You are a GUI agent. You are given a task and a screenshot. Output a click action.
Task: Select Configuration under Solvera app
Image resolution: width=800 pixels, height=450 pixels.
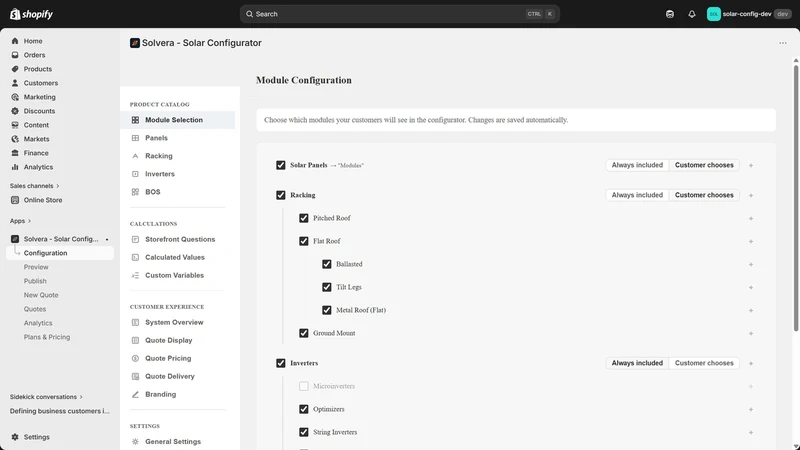(60, 253)
